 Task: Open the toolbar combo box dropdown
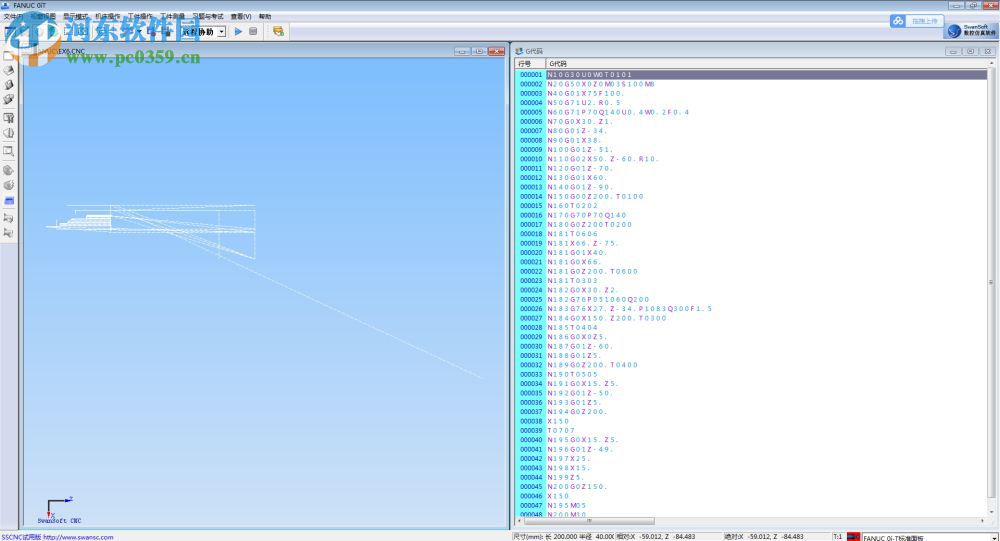coord(220,31)
